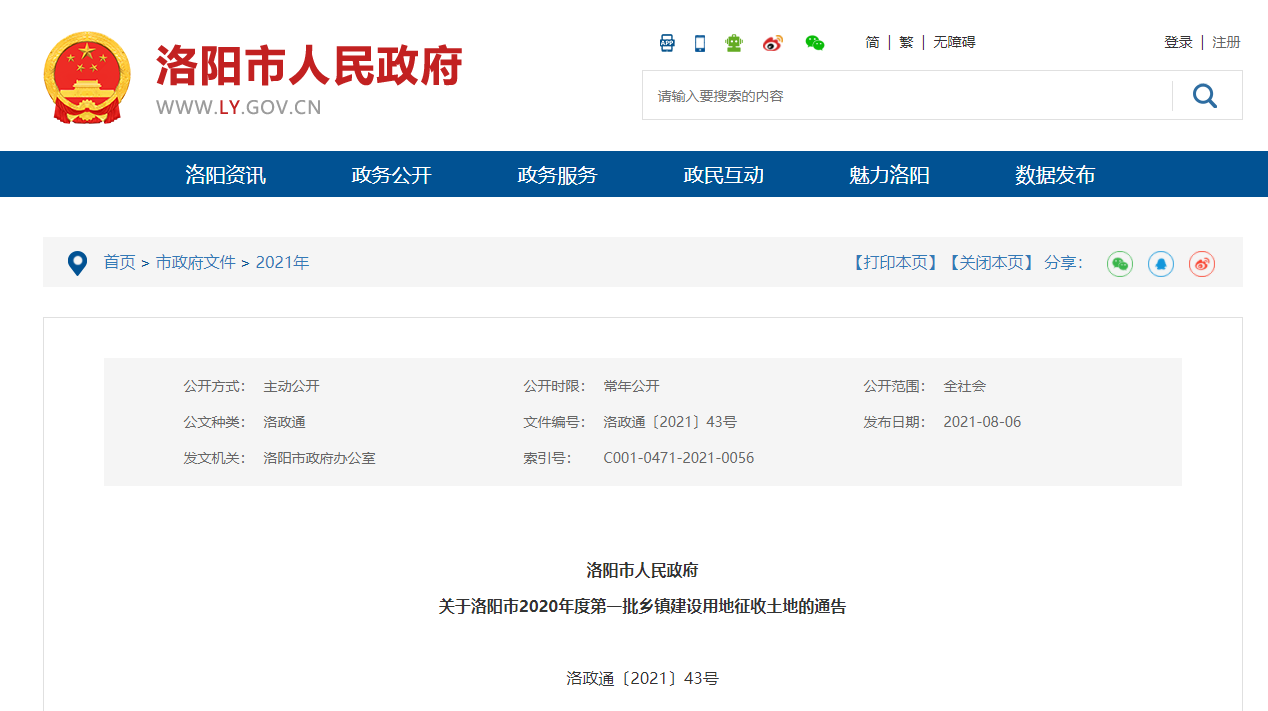Image resolution: width=1268 pixels, height=711 pixels.
Task: Select the 数据发布 navigation menu
Action: point(1055,175)
